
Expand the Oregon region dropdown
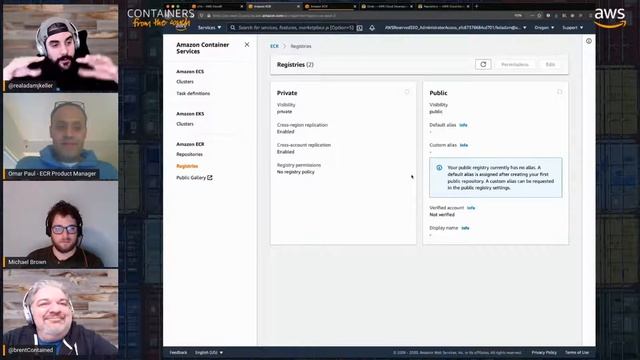(544, 28)
